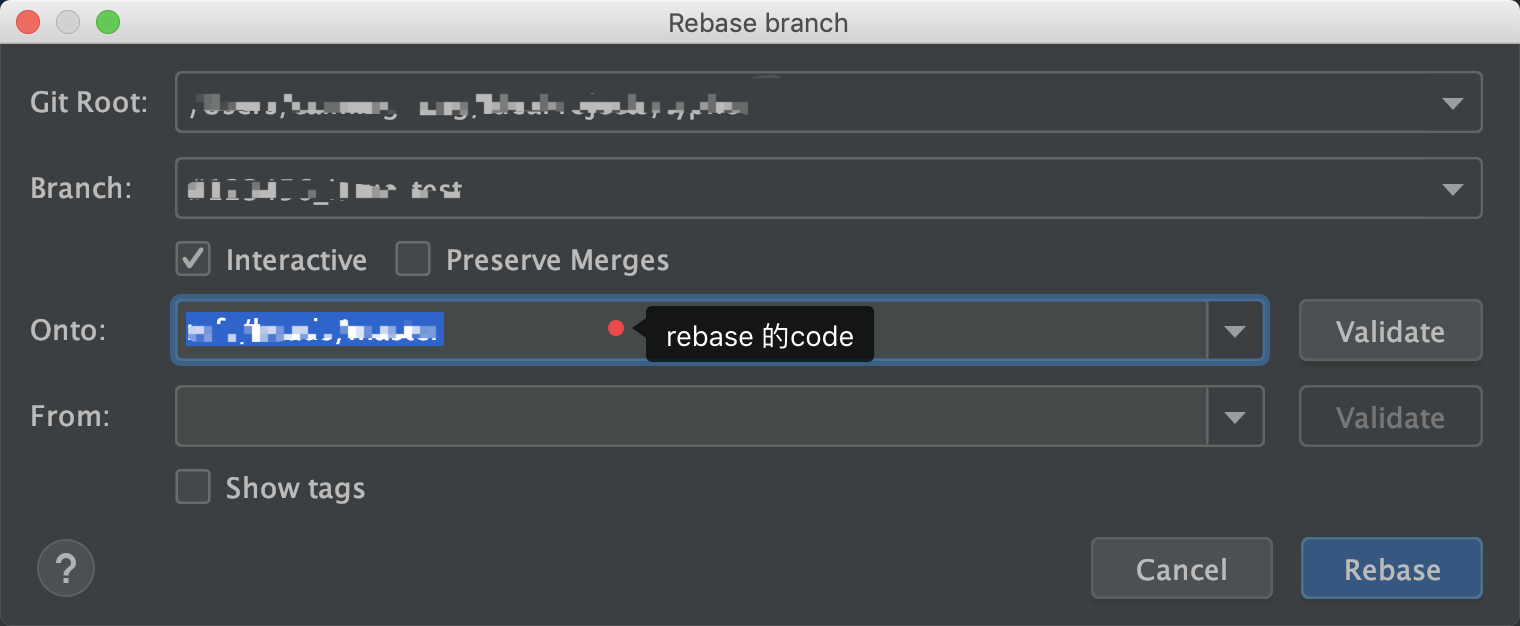Enable Preserve Merges
The image size is (1520, 626).
click(413, 258)
